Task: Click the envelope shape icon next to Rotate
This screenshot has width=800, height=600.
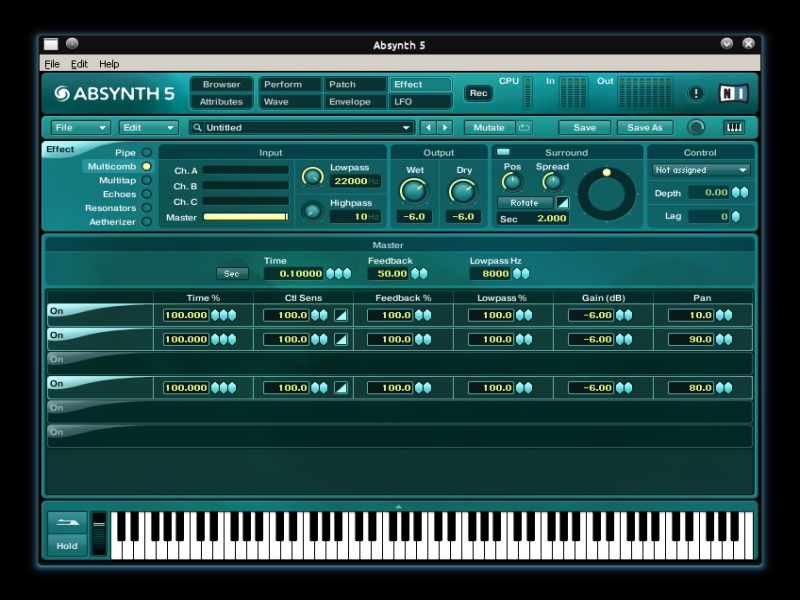Action: (x=562, y=203)
